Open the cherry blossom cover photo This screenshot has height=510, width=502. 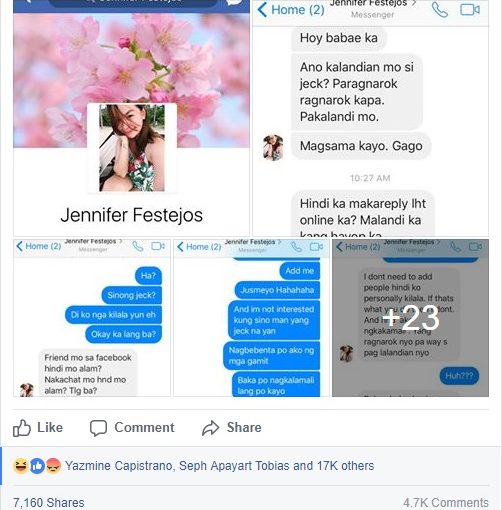(131, 58)
